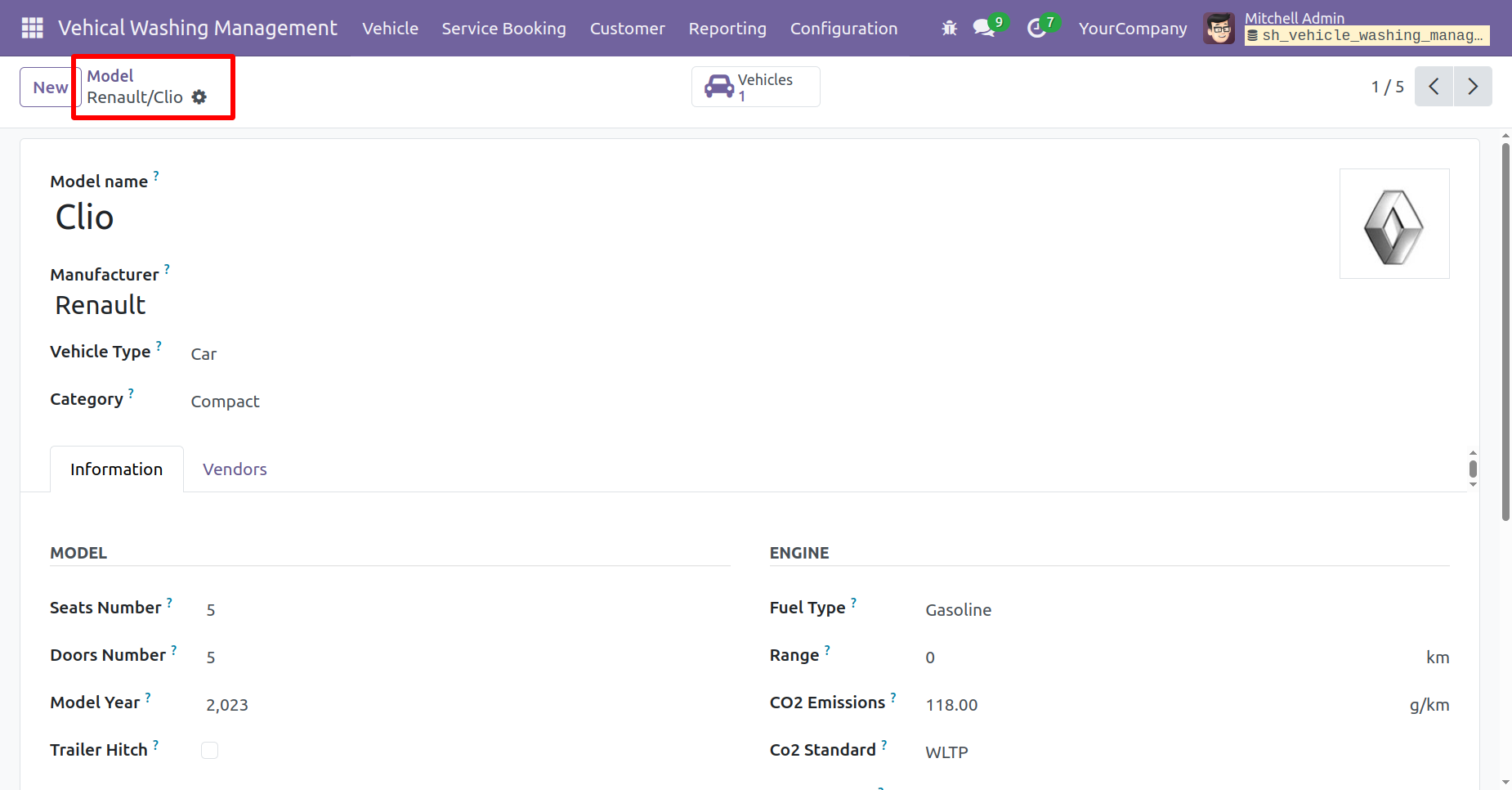Open the Manufacturer field showing Renault
1512x790 pixels.
coord(100,305)
